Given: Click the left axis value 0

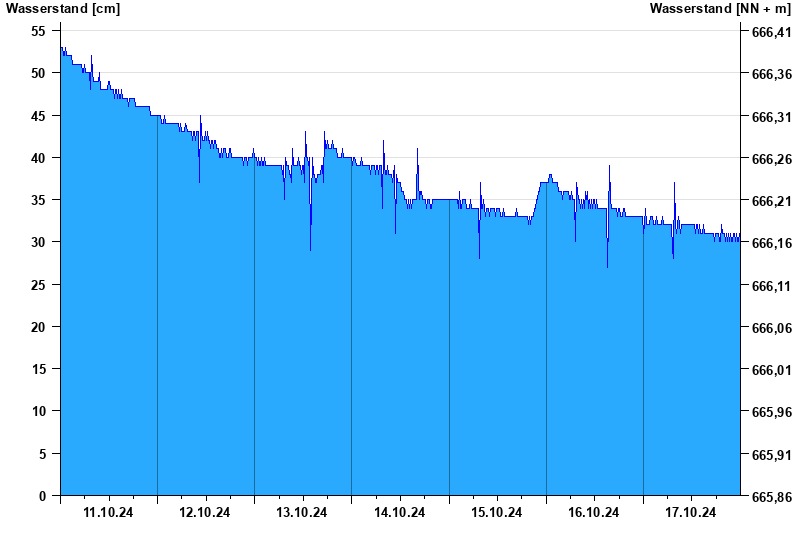Looking at the screenshot, I should click(42, 496).
